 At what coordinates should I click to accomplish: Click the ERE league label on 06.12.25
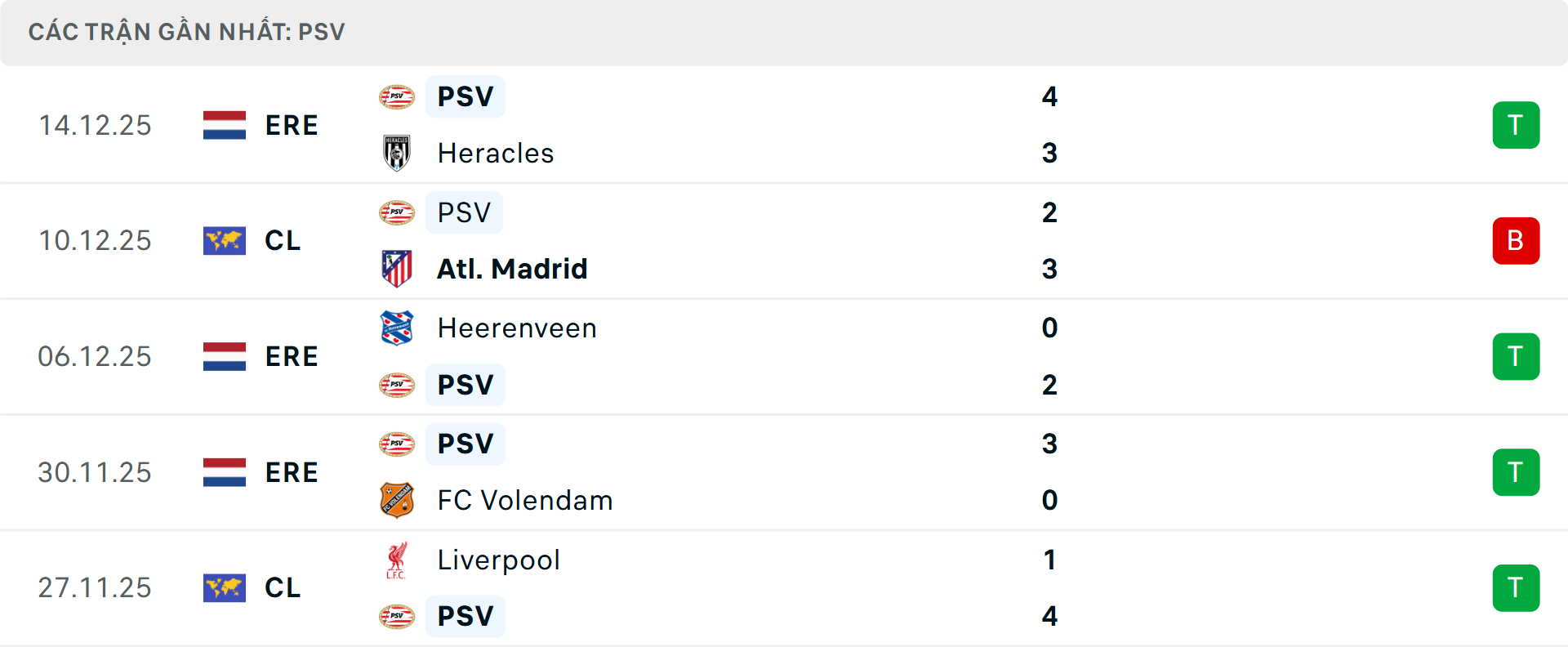pos(292,357)
